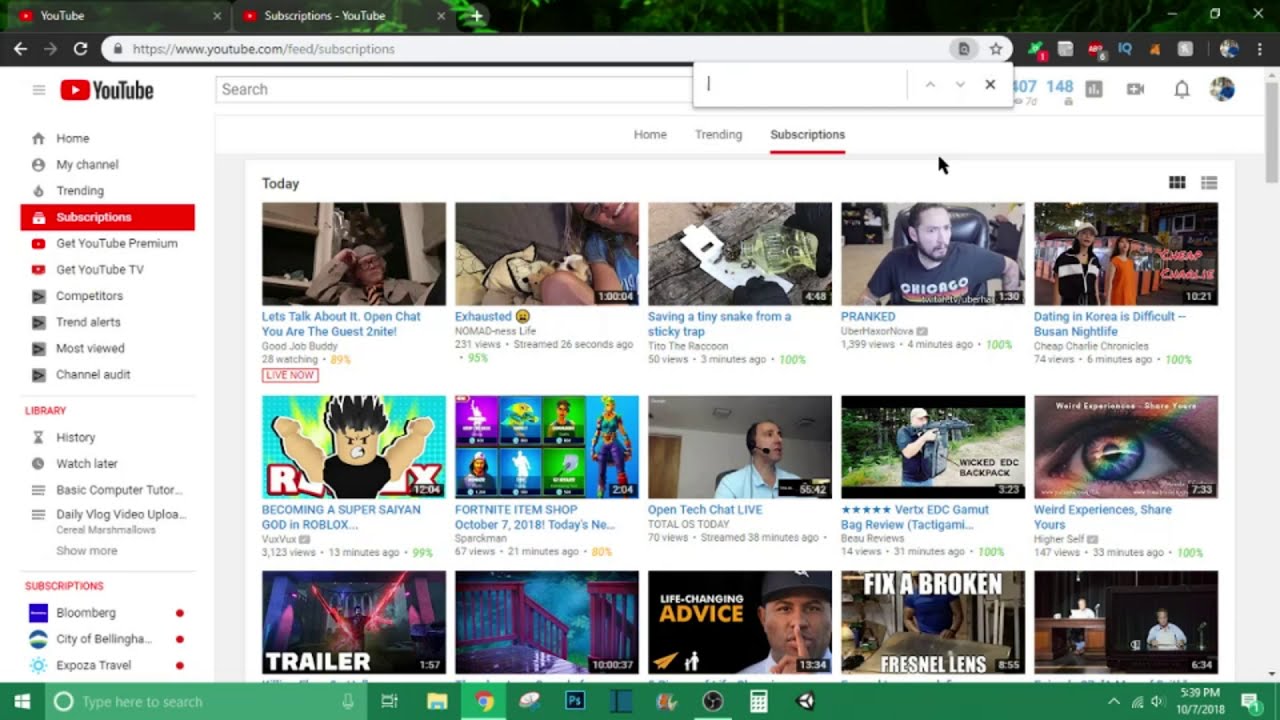This screenshot has height=720, width=1280.
Task: Open the notifications bell
Action: coord(1182,89)
